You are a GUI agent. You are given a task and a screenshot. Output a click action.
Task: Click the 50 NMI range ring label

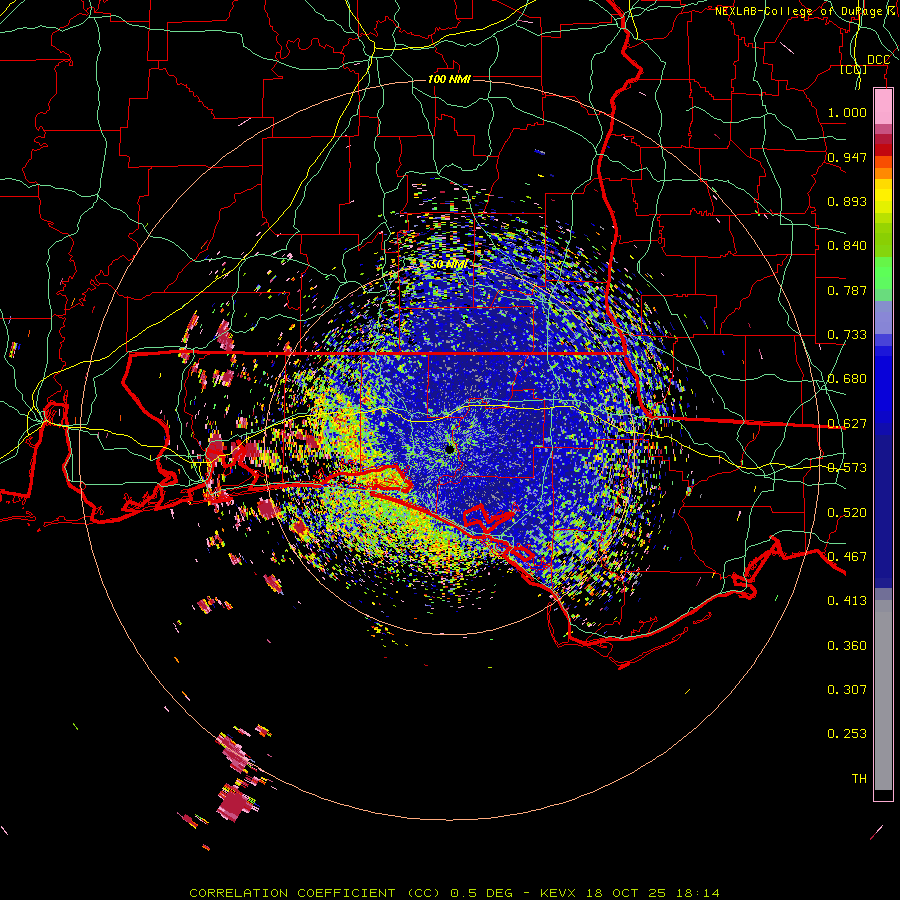pos(449,264)
